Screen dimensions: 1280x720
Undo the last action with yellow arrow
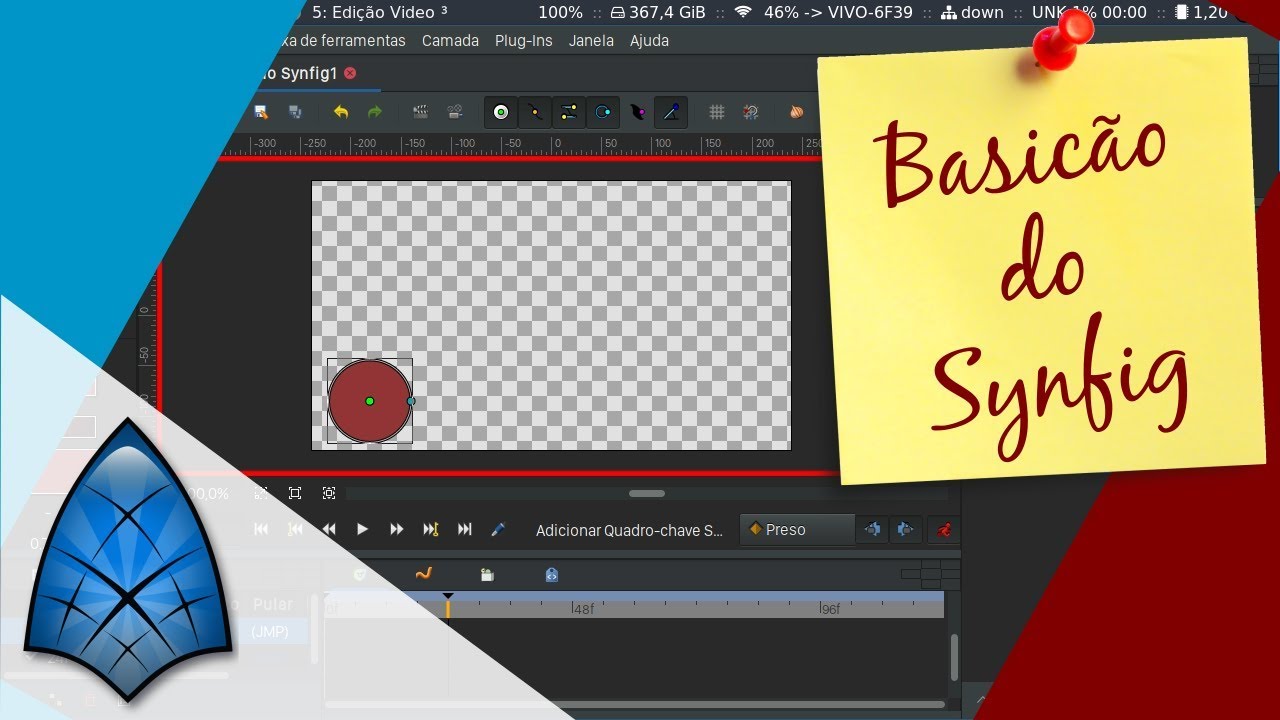point(341,112)
